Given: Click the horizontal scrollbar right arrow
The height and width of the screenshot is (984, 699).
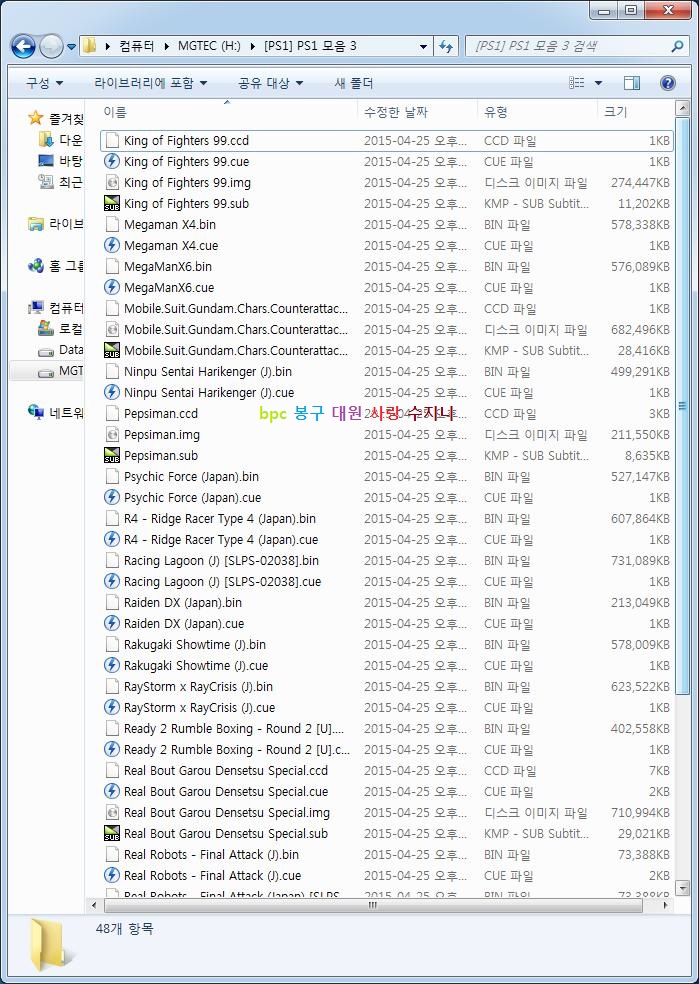Looking at the screenshot, I should 666,905.
